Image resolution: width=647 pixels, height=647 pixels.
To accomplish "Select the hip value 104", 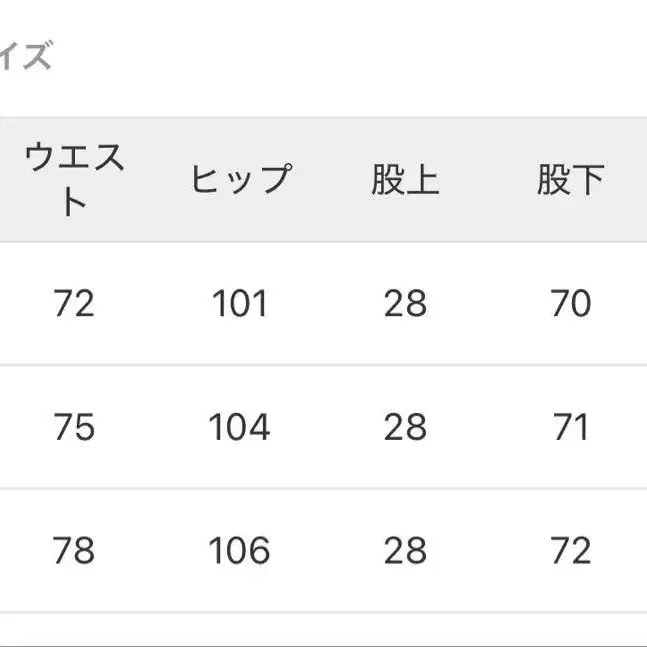I will 240,427.
